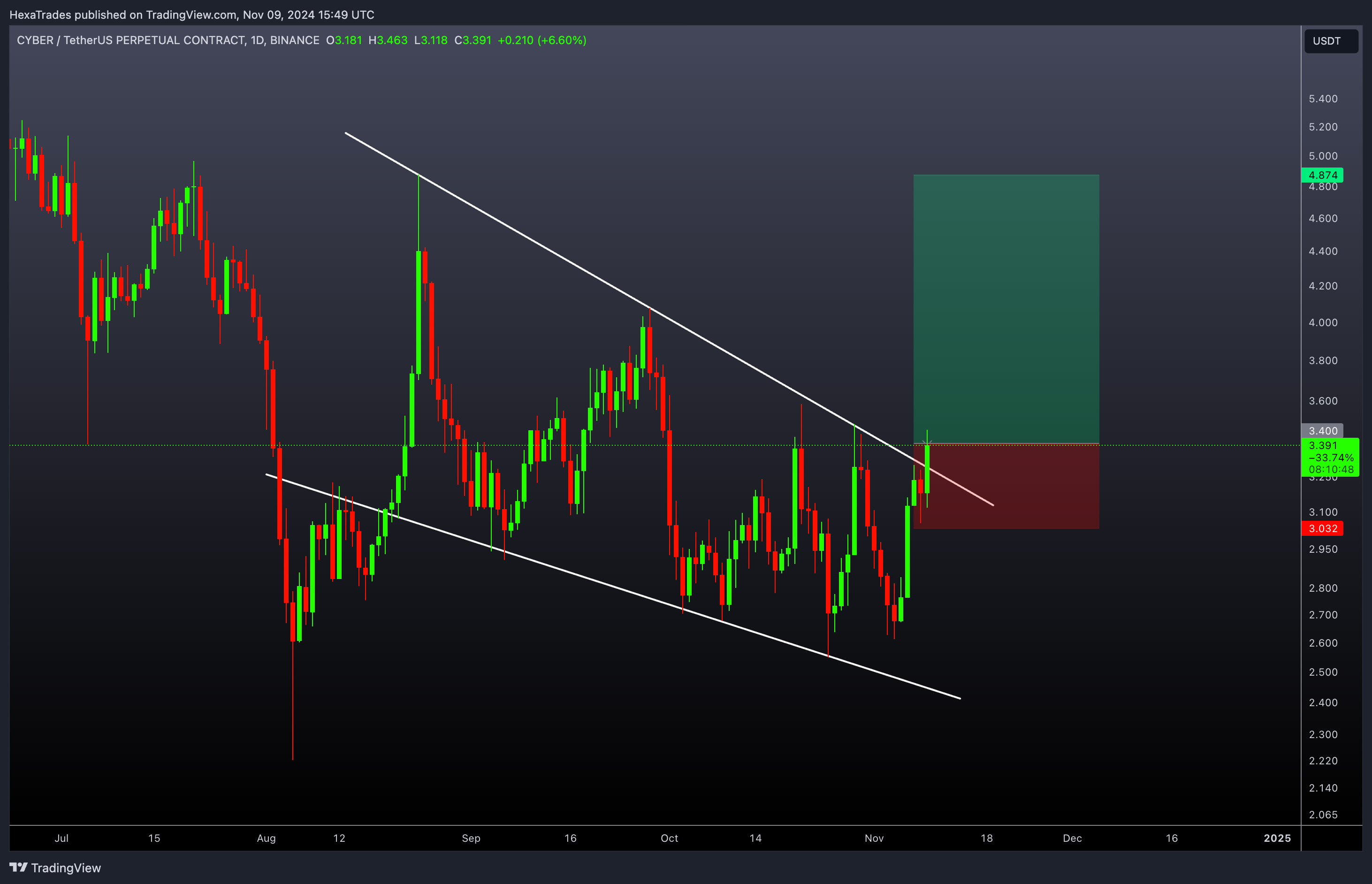Open the USDT currency selector
The width and height of the screenshot is (1372, 884).
(1331, 41)
